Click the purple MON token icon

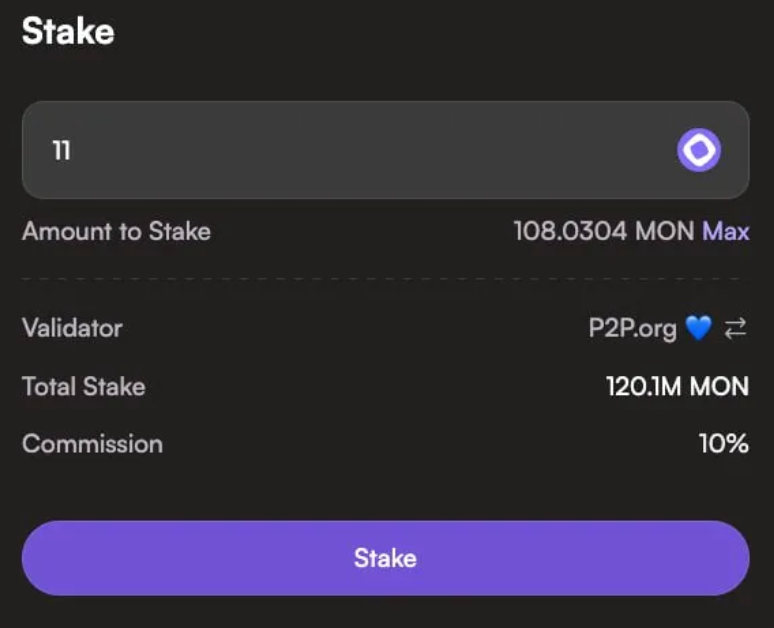coord(698,151)
